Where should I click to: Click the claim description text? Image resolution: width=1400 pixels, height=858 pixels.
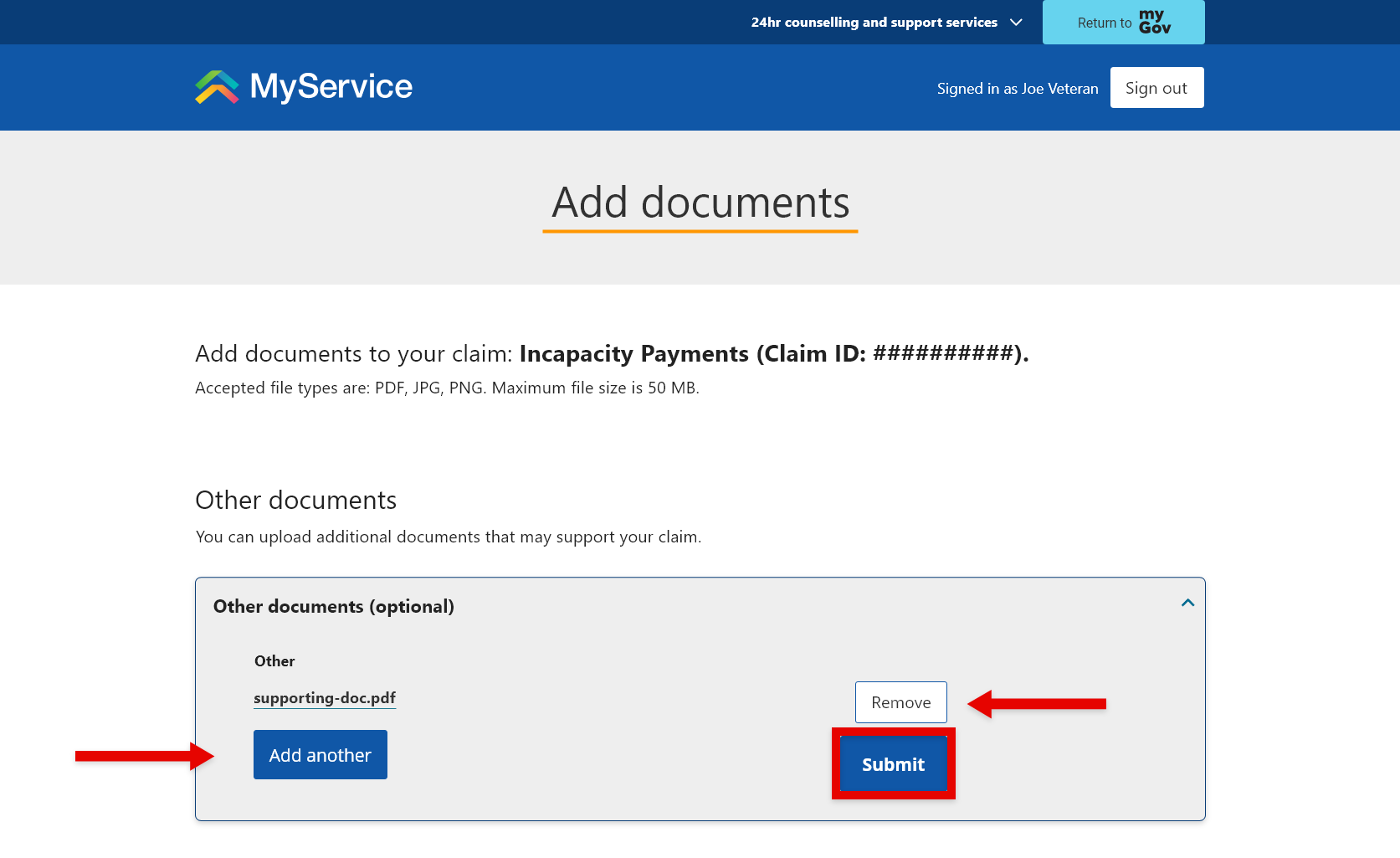point(612,353)
